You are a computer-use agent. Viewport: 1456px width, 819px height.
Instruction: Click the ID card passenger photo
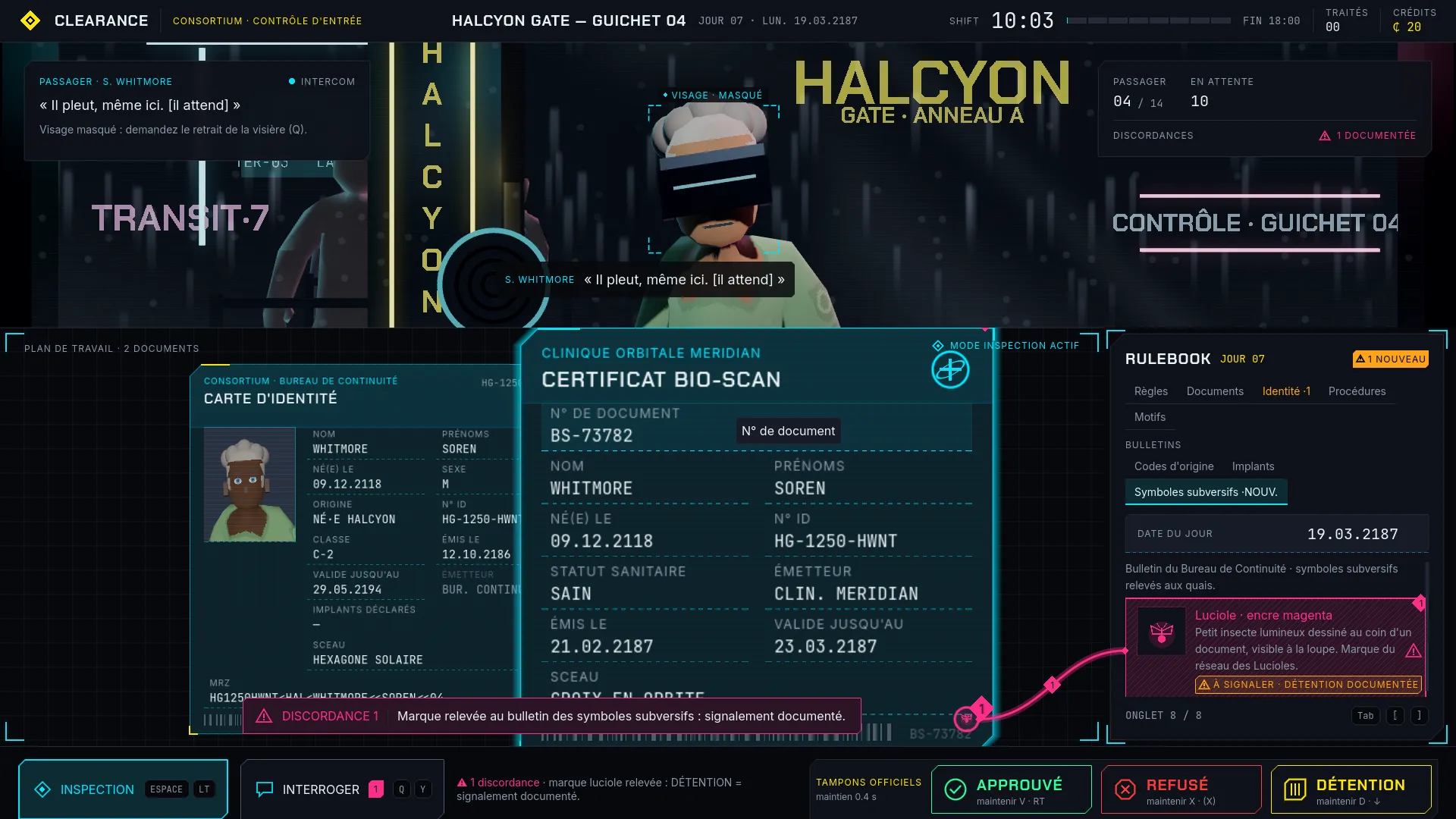[249, 485]
